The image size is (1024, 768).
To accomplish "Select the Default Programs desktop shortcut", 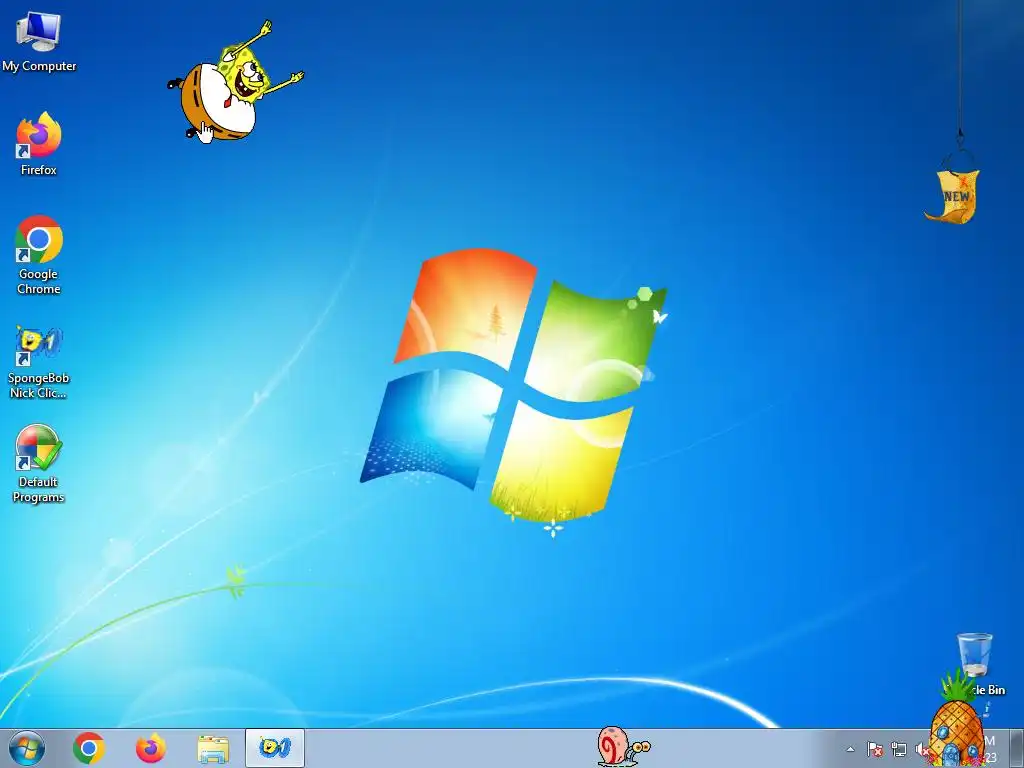I will [39, 464].
